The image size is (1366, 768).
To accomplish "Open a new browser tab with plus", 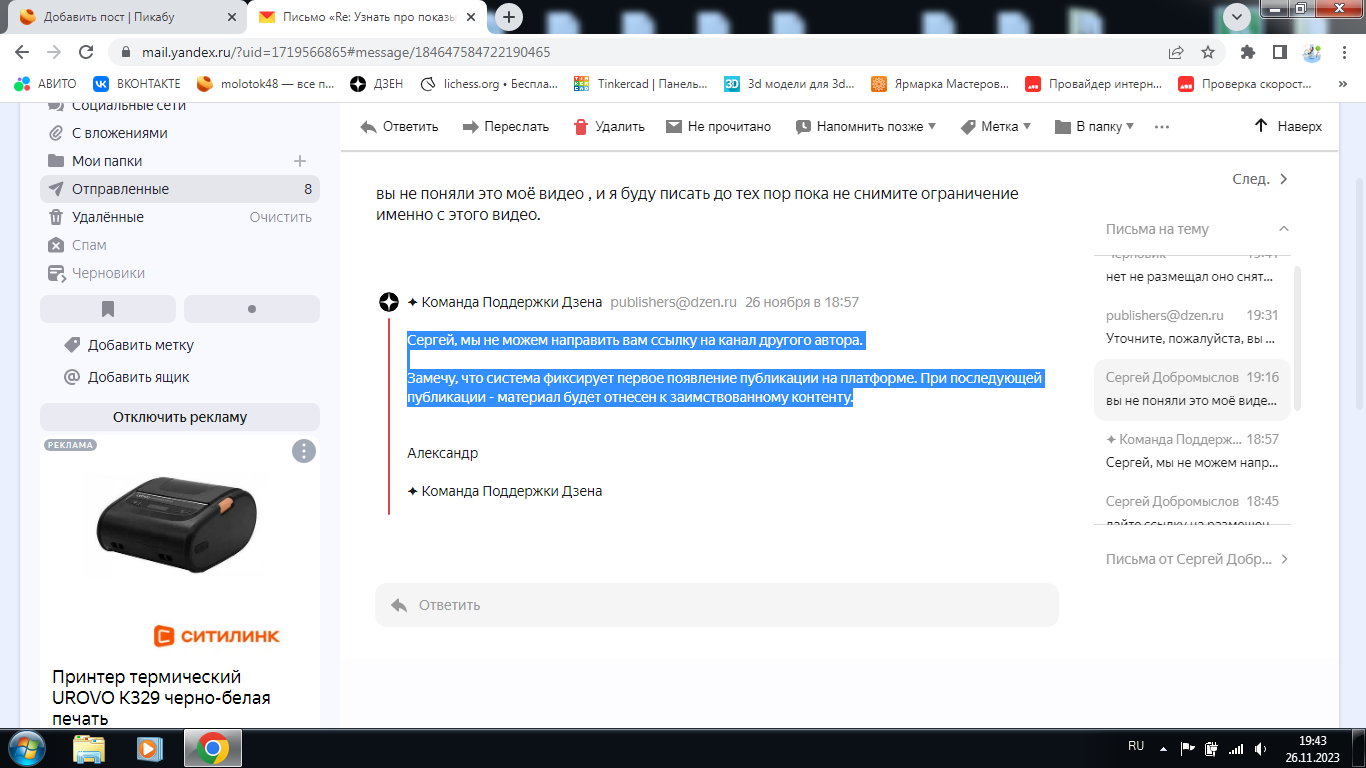I will click(510, 16).
